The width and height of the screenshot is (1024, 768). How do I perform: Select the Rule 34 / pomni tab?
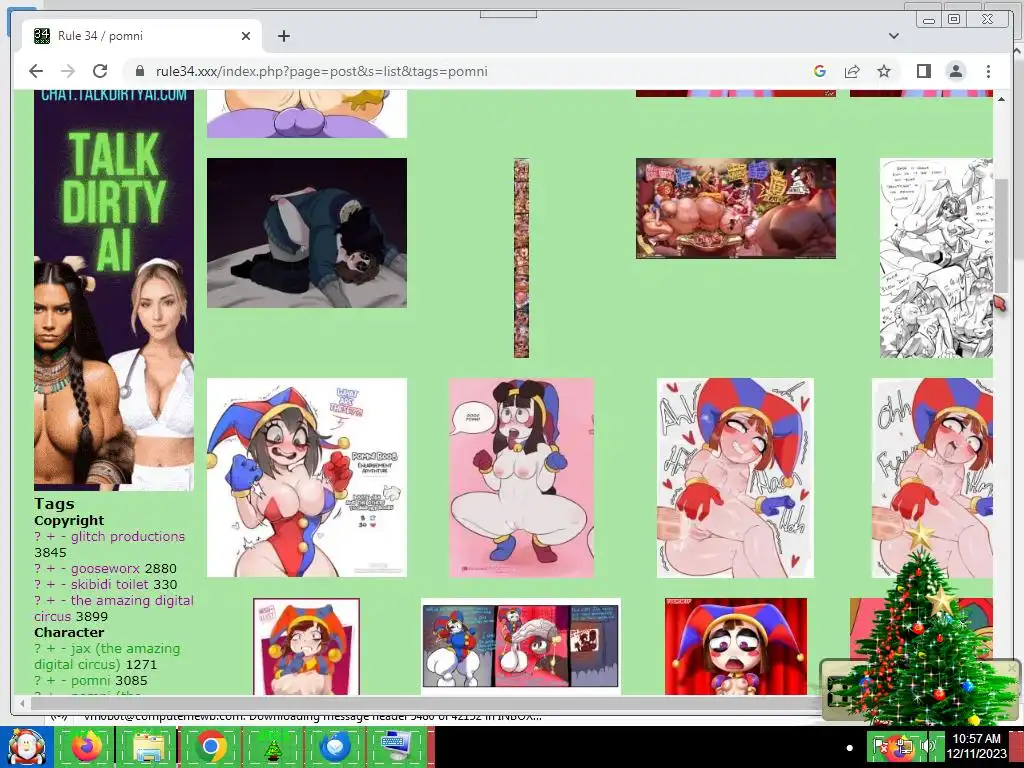141,36
